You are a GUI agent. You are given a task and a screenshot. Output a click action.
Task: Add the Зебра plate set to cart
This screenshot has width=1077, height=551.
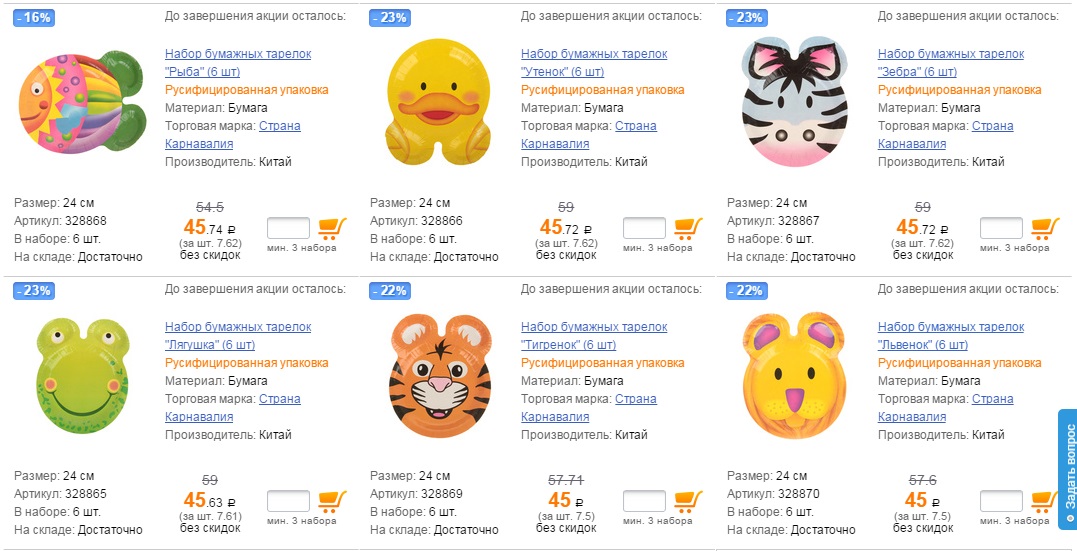click(x=1045, y=227)
